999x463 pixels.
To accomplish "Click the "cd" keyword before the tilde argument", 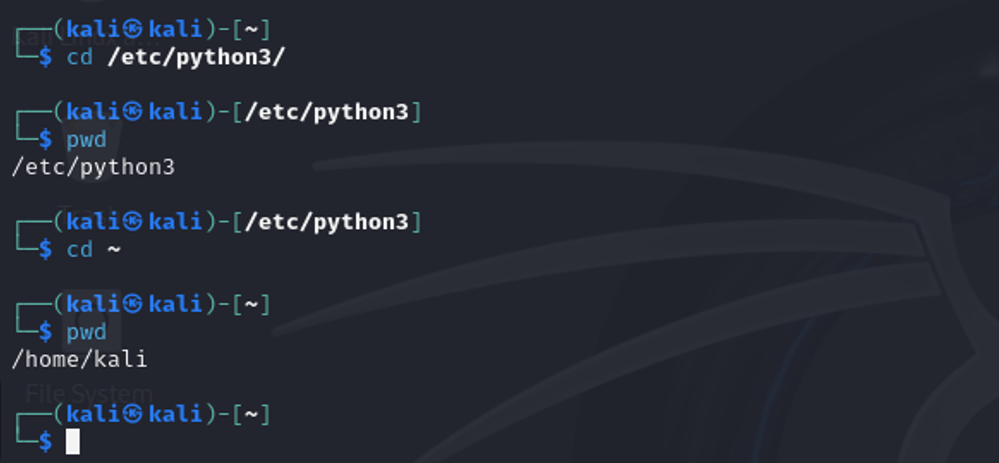I will point(79,249).
